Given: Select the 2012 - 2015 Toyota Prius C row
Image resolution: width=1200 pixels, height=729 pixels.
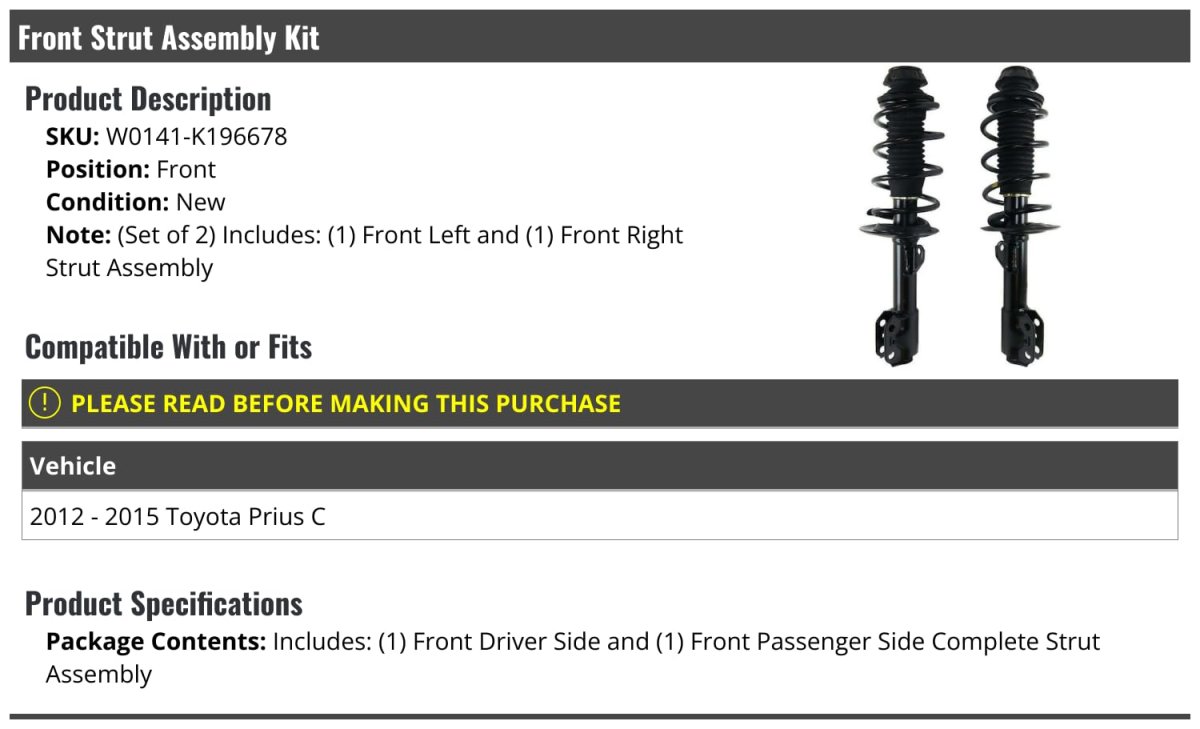Looking at the screenshot, I should point(178,516).
